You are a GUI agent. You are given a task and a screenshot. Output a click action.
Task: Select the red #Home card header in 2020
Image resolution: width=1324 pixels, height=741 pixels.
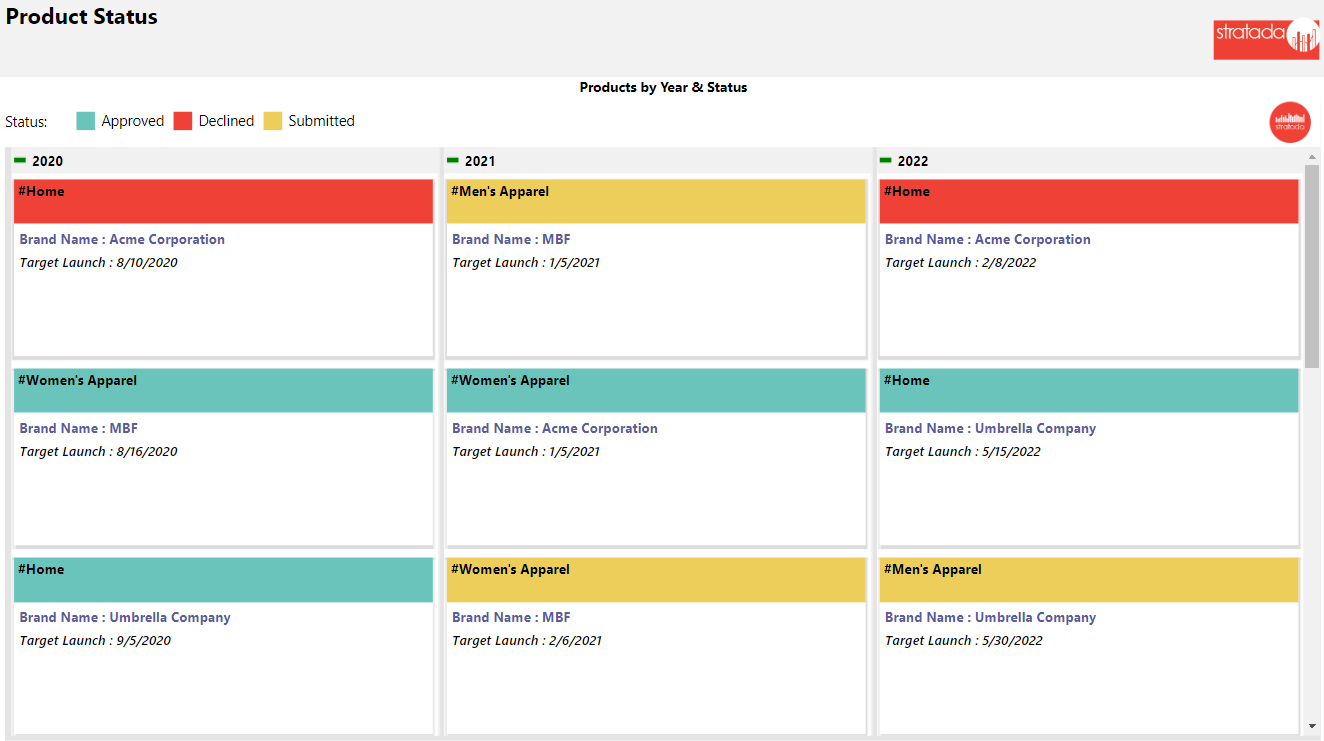point(223,201)
